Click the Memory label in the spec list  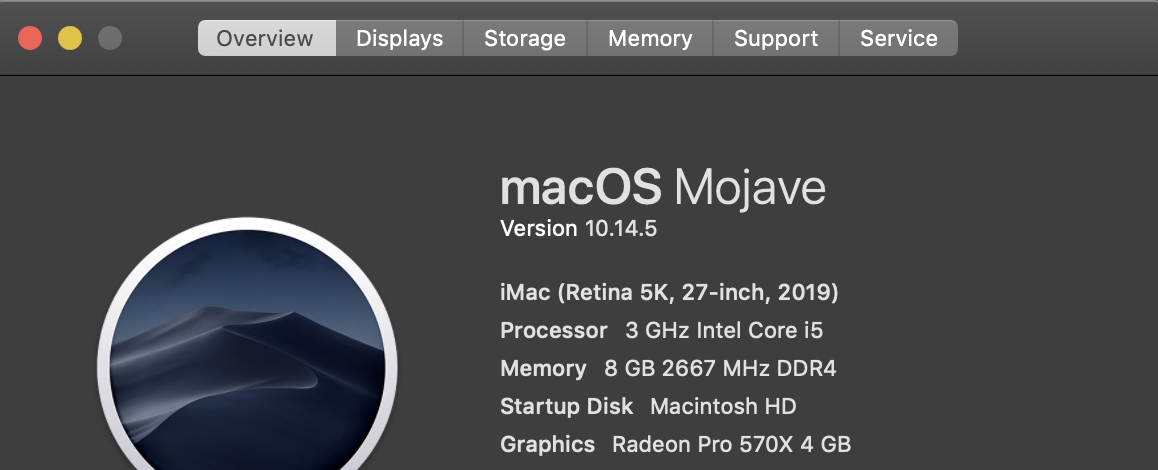point(543,368)
